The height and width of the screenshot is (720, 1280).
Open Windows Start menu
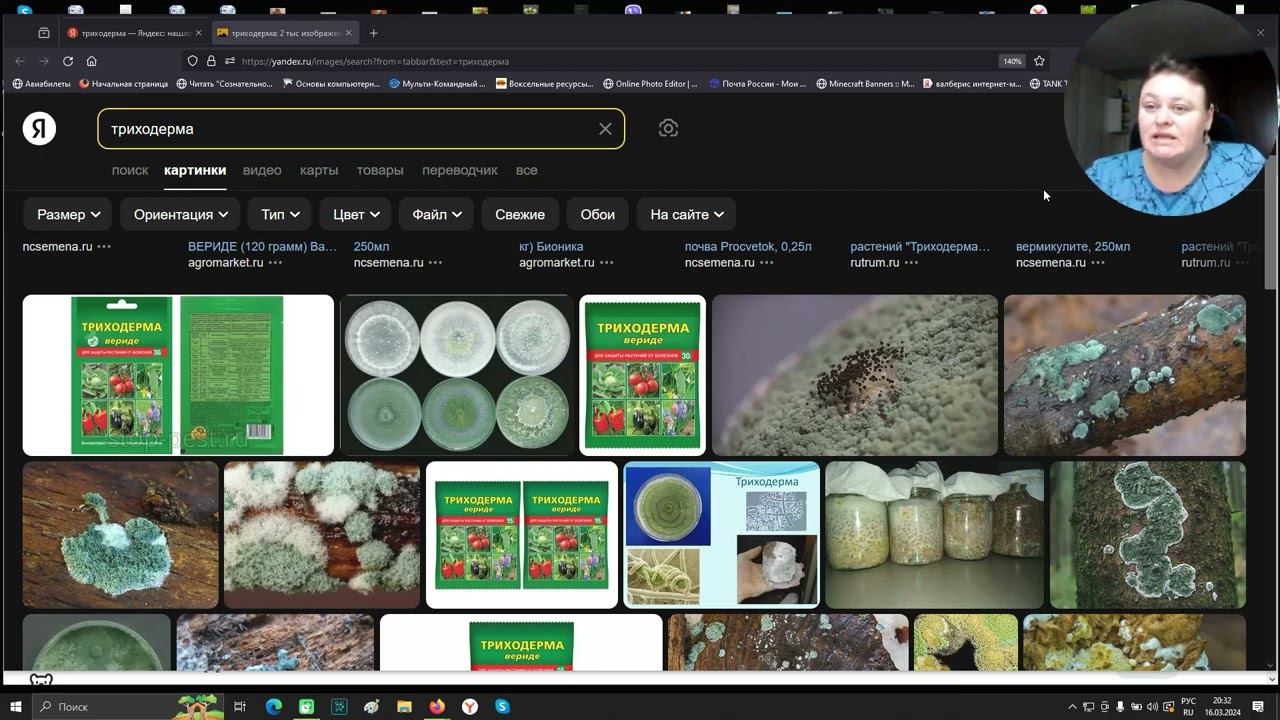point(15,707)
